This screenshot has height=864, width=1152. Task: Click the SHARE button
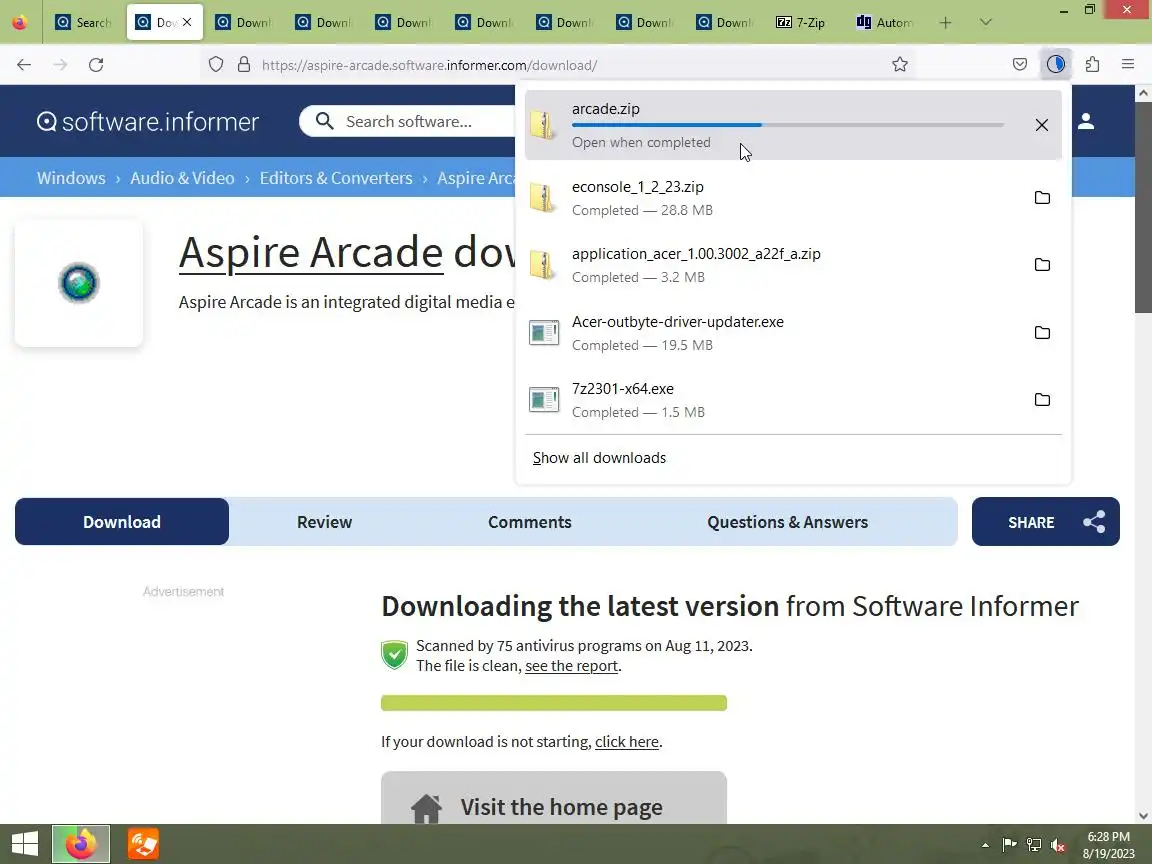[x=1045, y=522]
